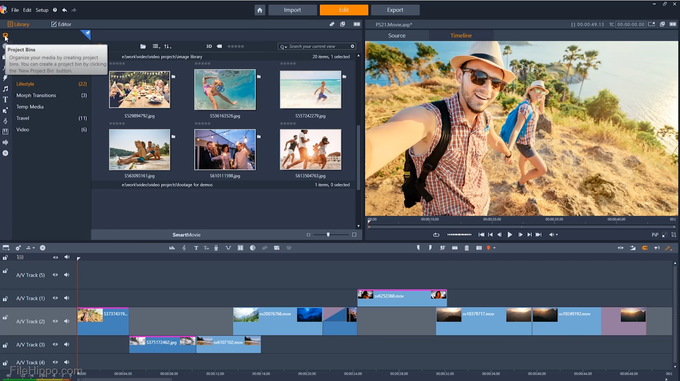Toggle loop playback in the player
680x381 pixels.
[436, 234]
